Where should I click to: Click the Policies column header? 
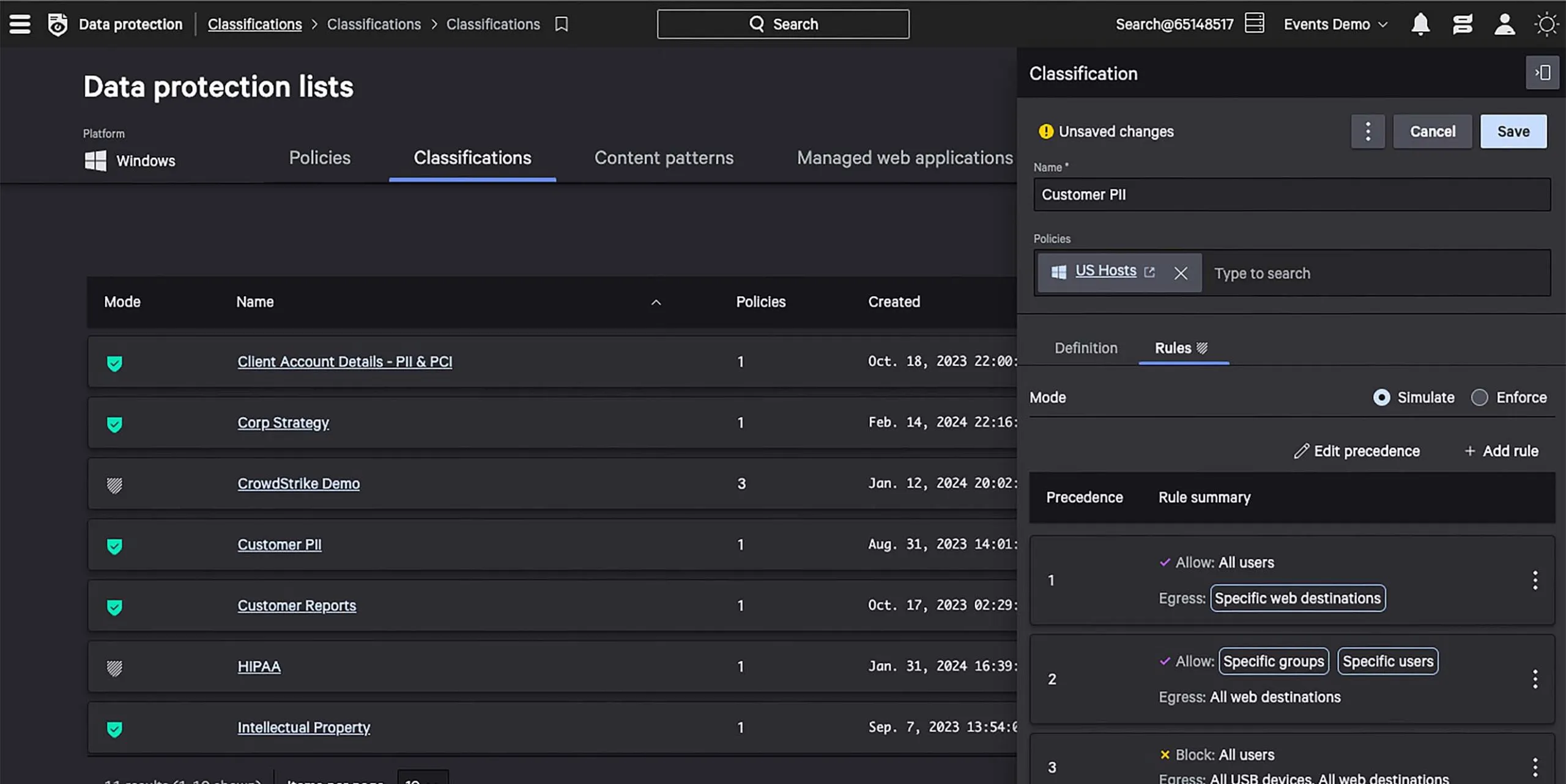(760, 301)
